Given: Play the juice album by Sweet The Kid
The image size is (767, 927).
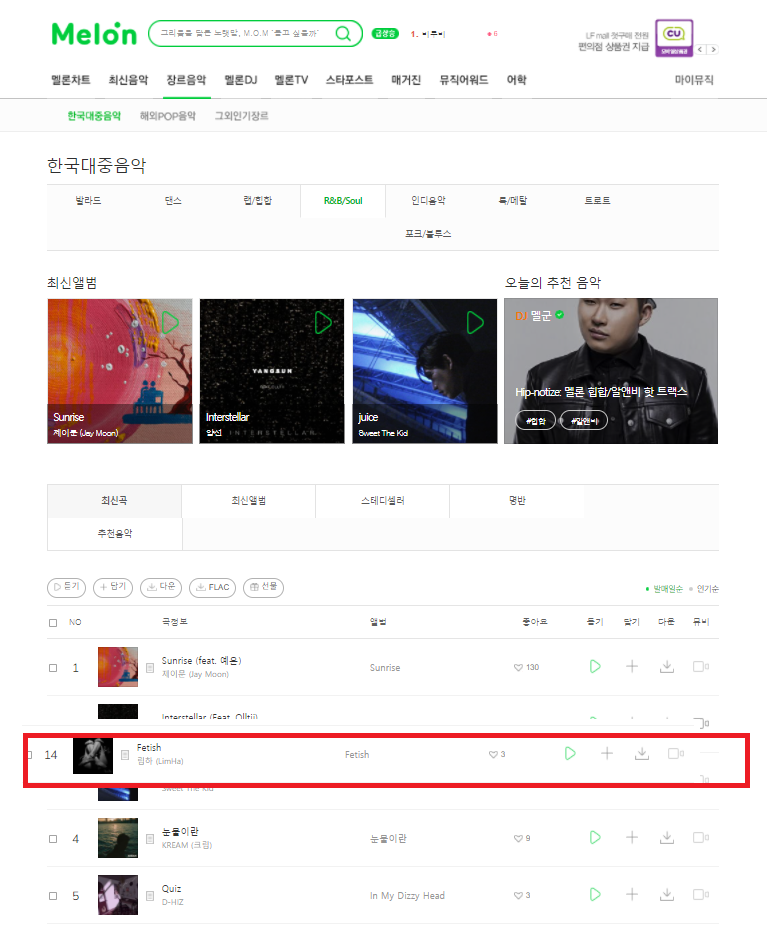Looking at the screenshot, I should 475,323.
